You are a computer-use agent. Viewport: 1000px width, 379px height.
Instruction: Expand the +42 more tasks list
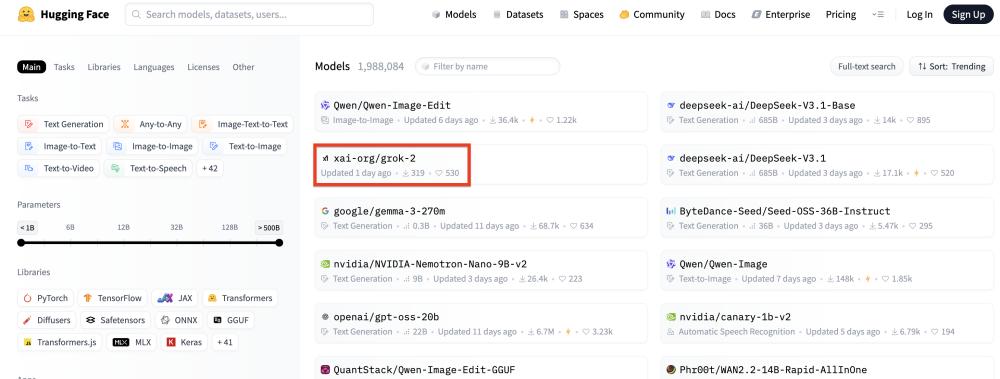coord(209,168)
